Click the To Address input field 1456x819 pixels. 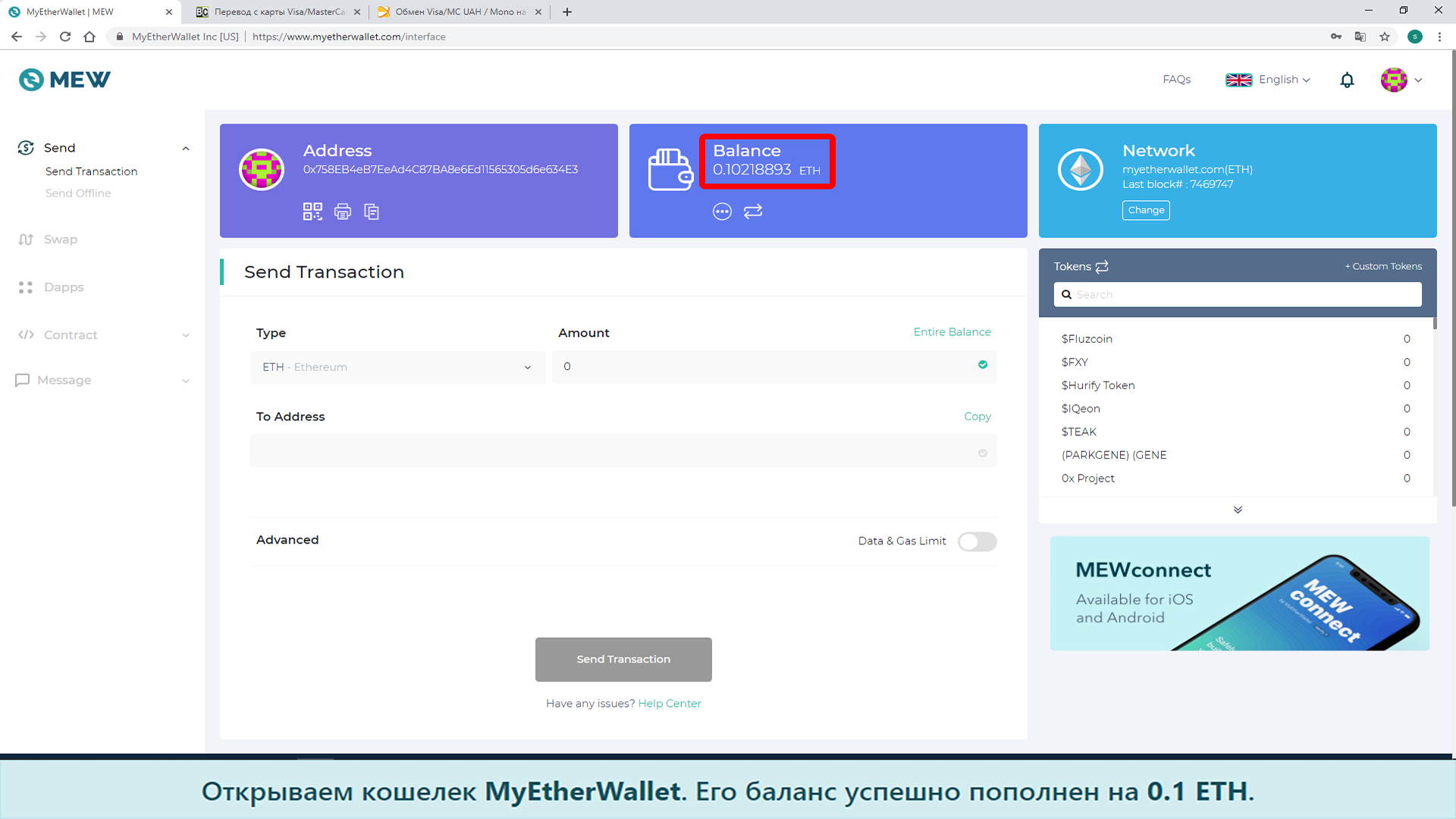(623, 450)
